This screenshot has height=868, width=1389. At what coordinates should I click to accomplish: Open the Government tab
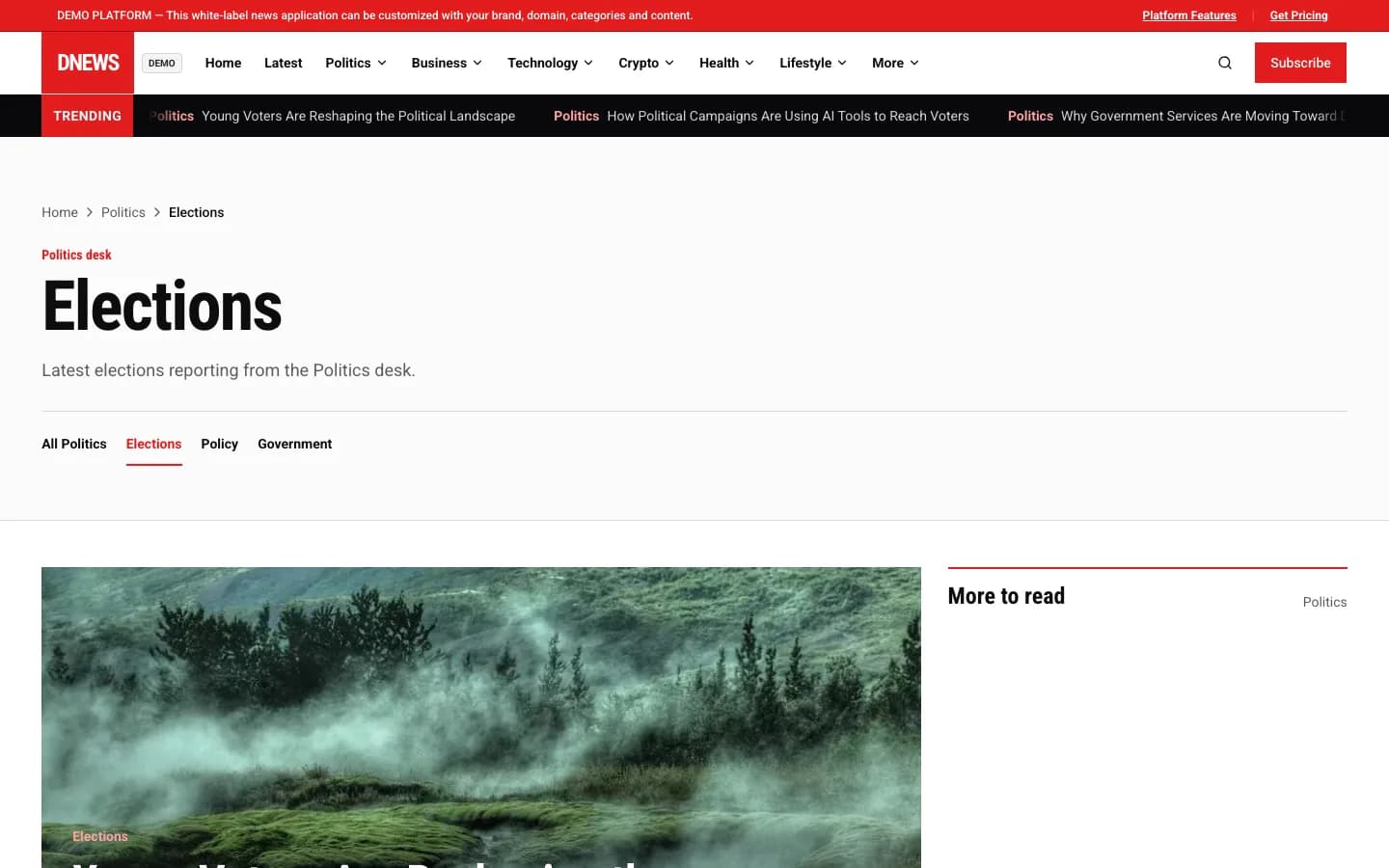(x=294, y=444)
